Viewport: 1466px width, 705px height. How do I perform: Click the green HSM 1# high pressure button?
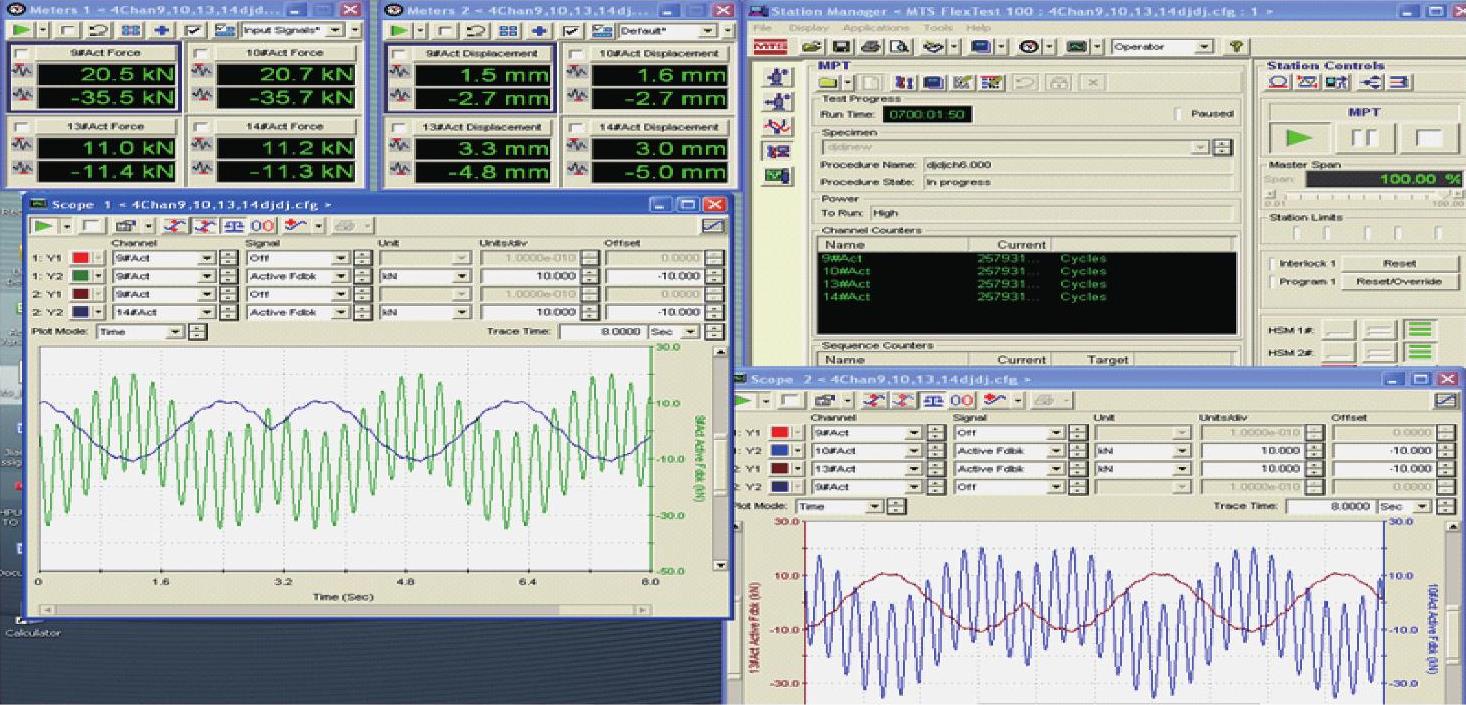pyautogui.click(x=1422, y=329)
